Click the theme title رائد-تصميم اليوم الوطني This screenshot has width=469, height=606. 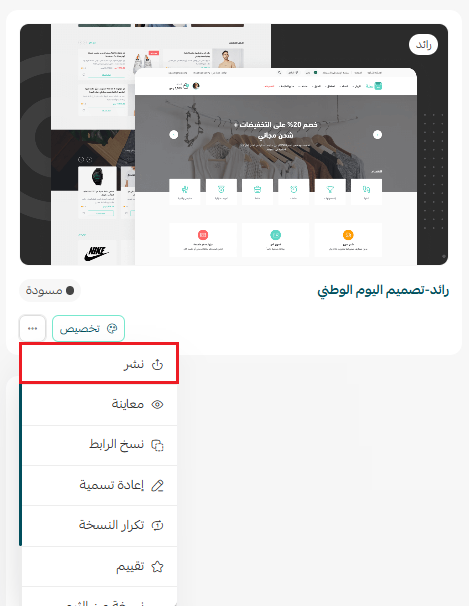click(383, 290)
